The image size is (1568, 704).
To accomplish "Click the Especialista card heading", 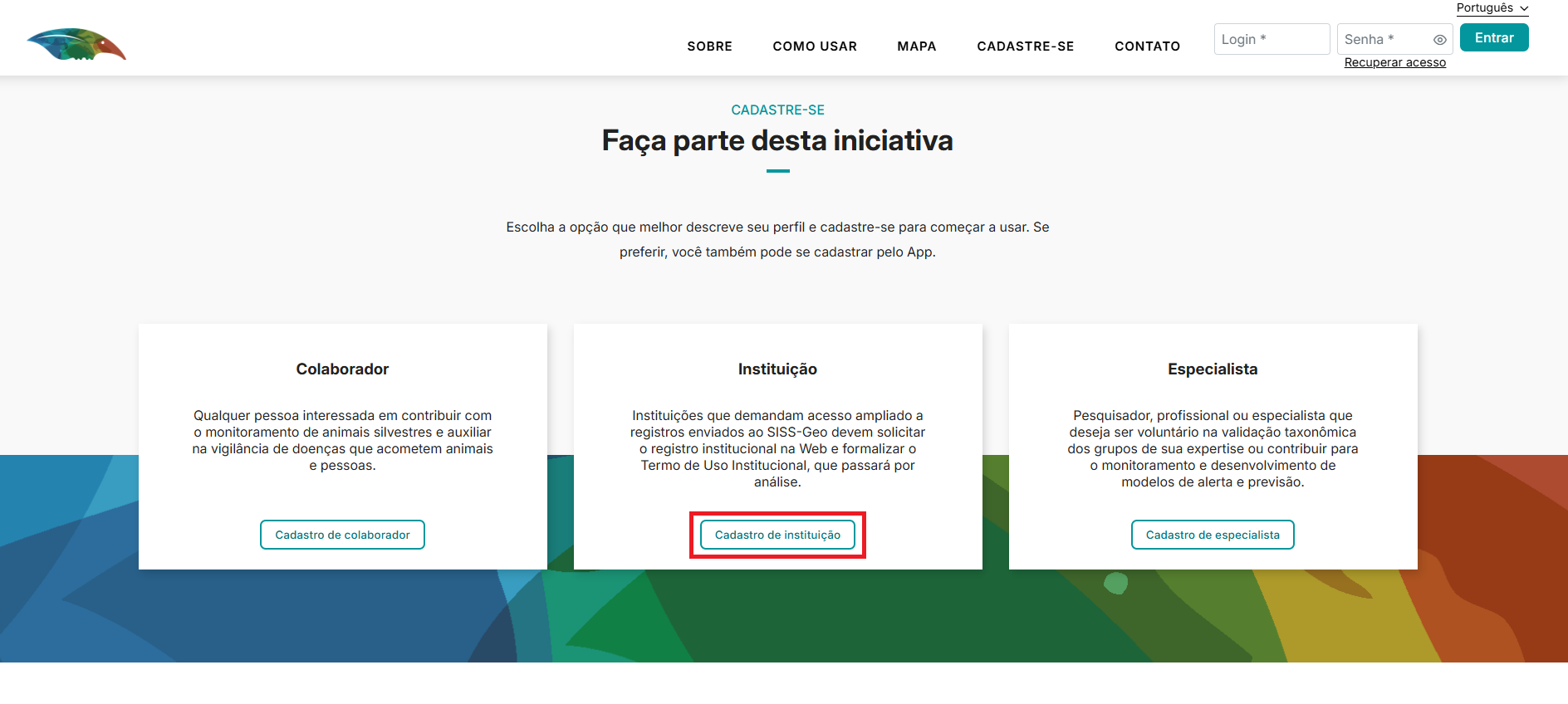I will (x=1212, y=369).
